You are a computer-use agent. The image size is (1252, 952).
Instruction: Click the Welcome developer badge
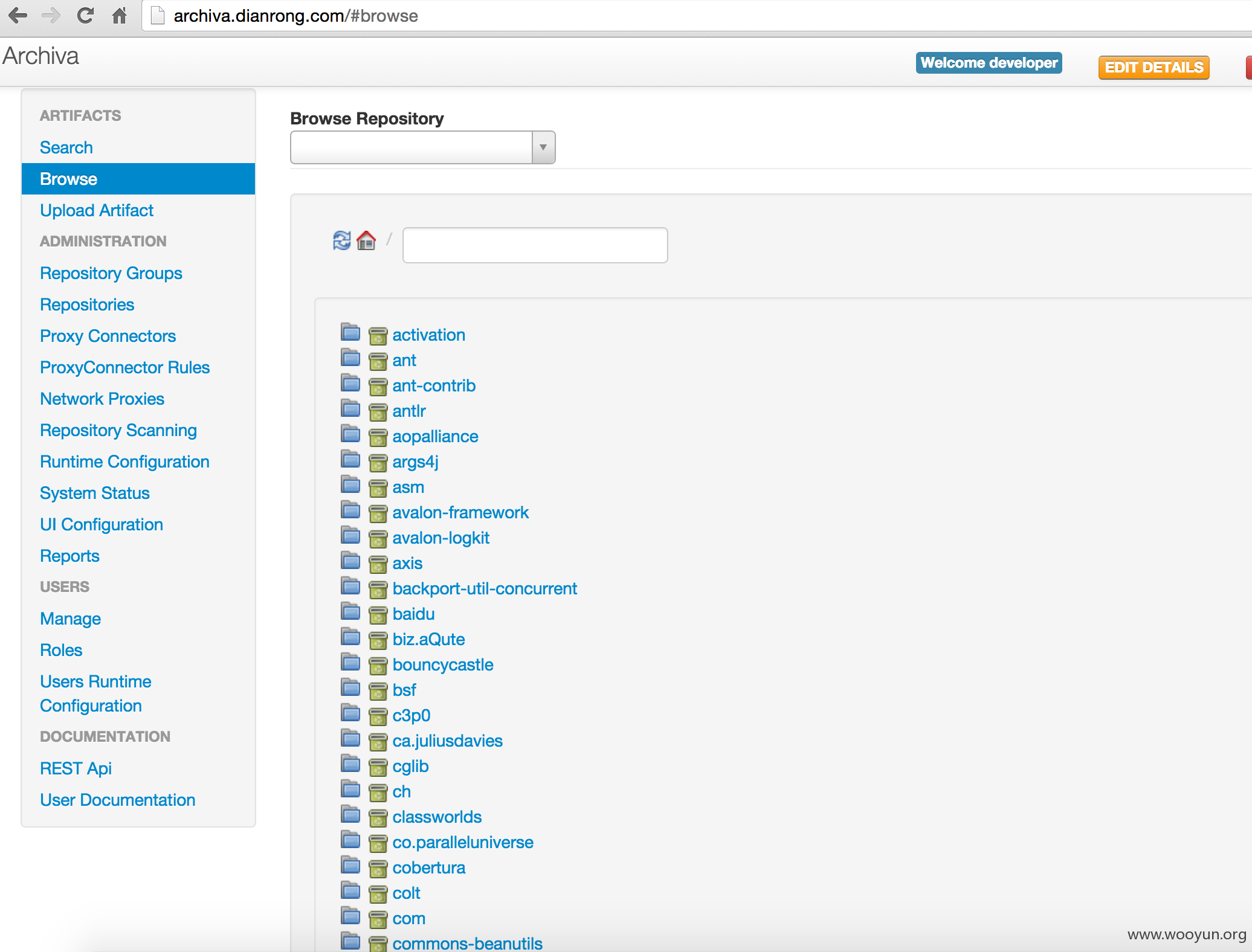(x=989, y=63)
